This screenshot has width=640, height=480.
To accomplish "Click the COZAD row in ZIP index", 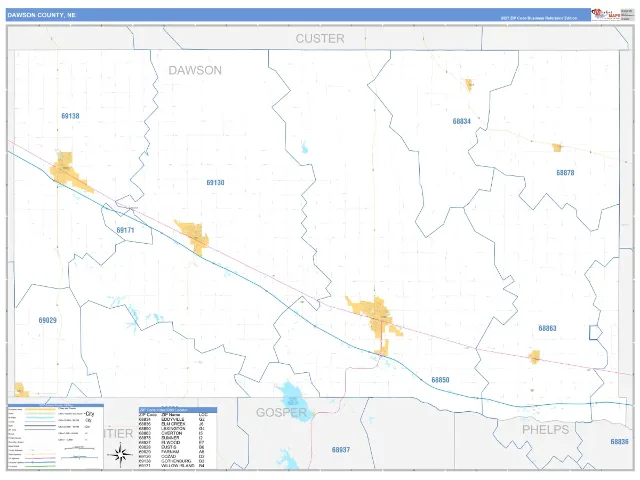I will coord(173,456).
